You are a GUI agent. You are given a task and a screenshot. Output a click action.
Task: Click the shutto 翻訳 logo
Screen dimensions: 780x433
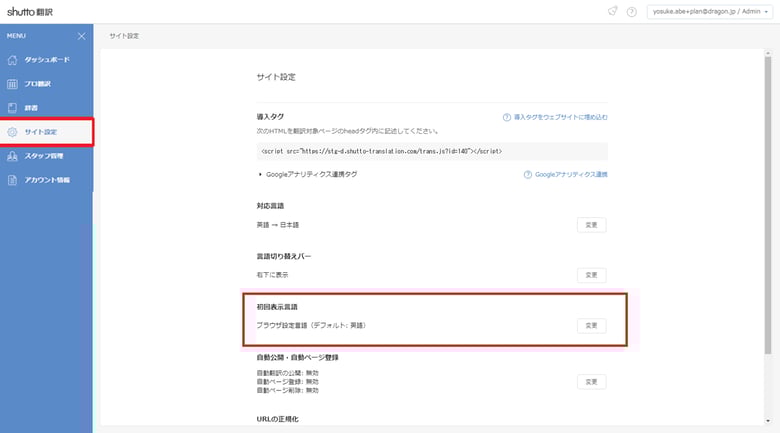tap(30, 11)
